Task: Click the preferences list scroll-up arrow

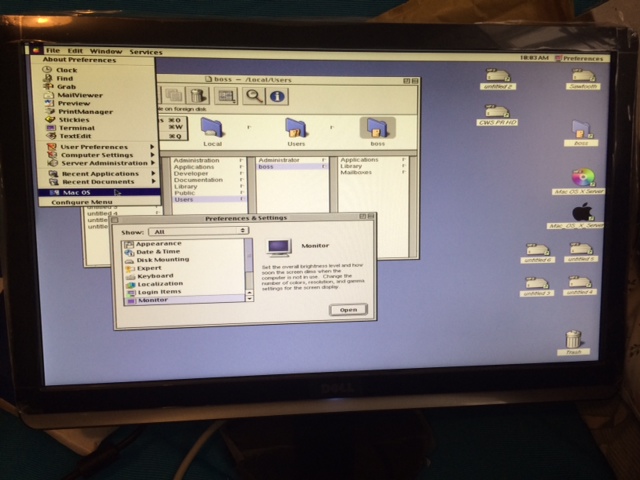Action: point(249,293)
